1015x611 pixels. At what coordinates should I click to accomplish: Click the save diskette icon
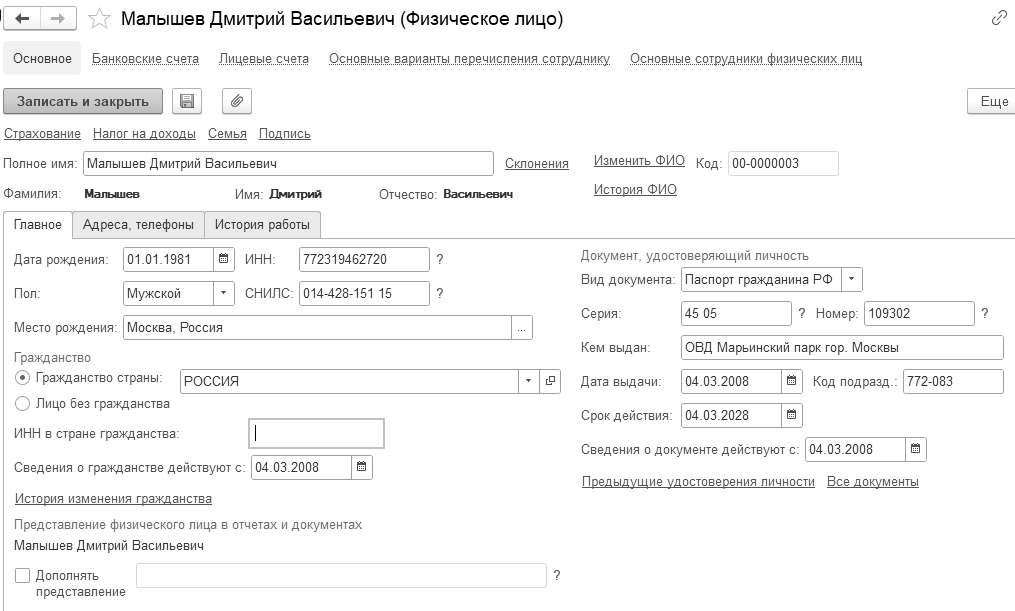click(x=187, y=101)
